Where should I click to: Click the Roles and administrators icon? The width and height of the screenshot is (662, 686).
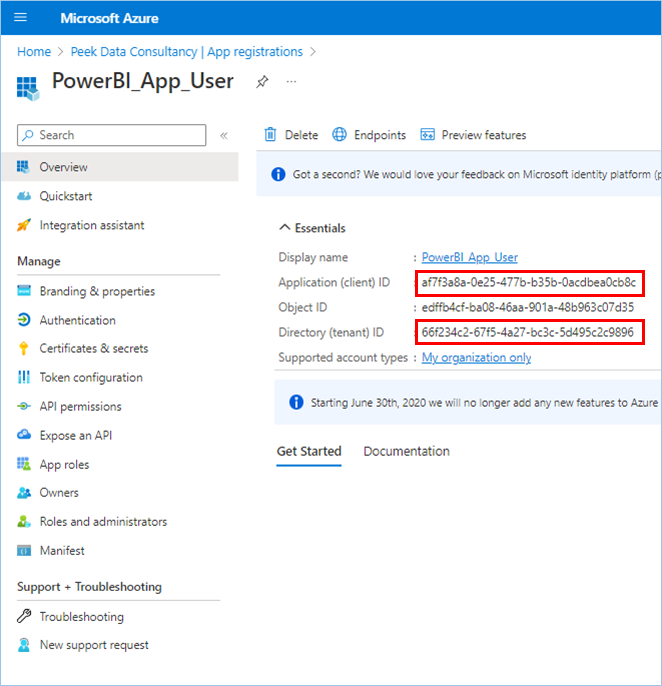click(24, 521)
